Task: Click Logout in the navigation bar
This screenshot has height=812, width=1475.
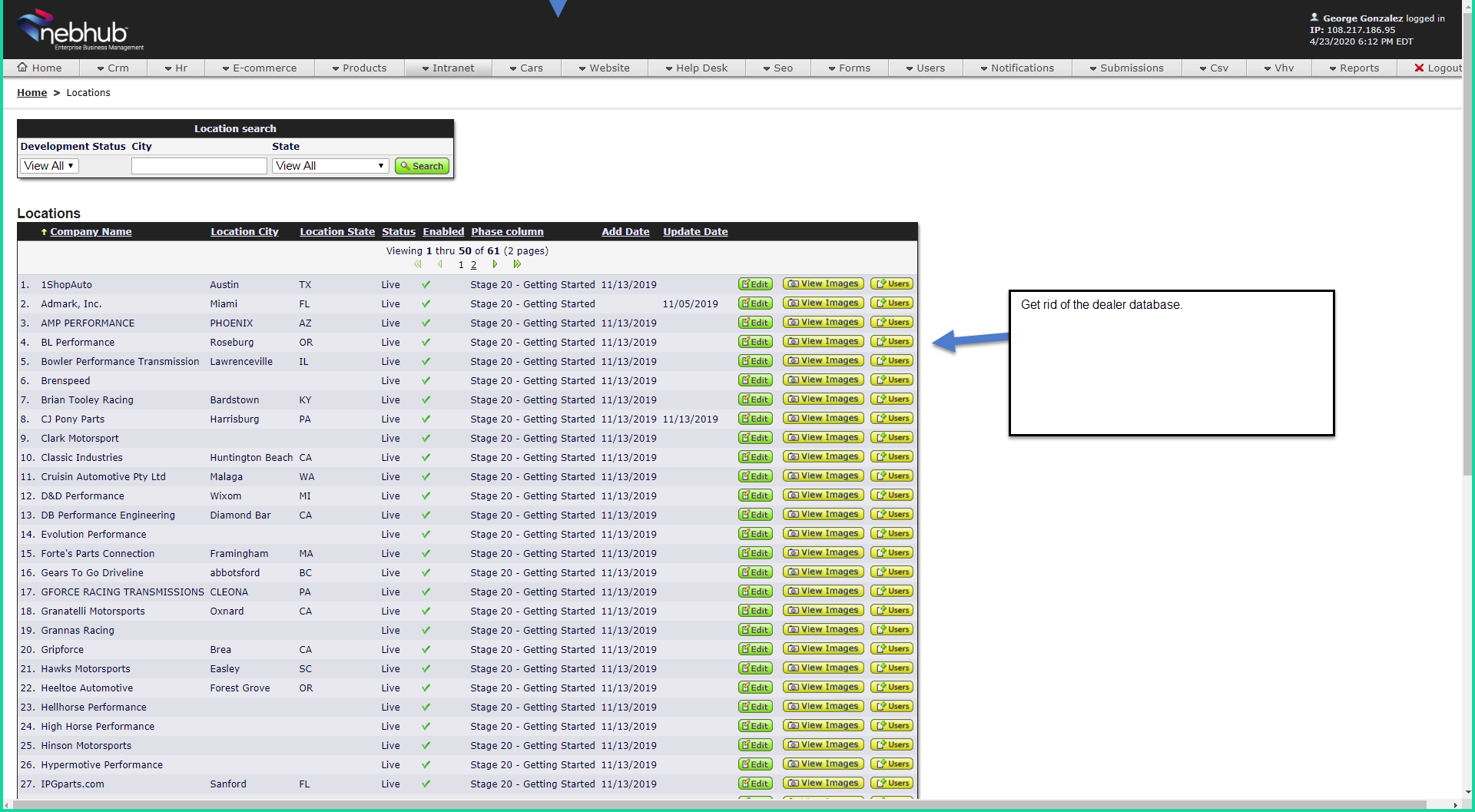Action: [x=1438, y=68]
